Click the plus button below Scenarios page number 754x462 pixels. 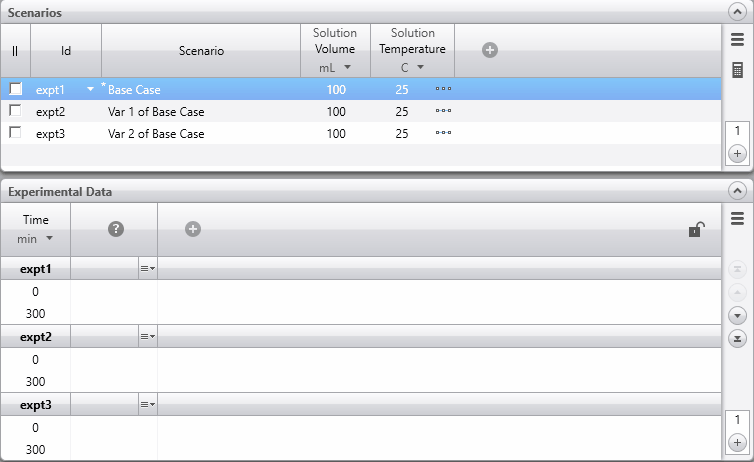[737, 154]
